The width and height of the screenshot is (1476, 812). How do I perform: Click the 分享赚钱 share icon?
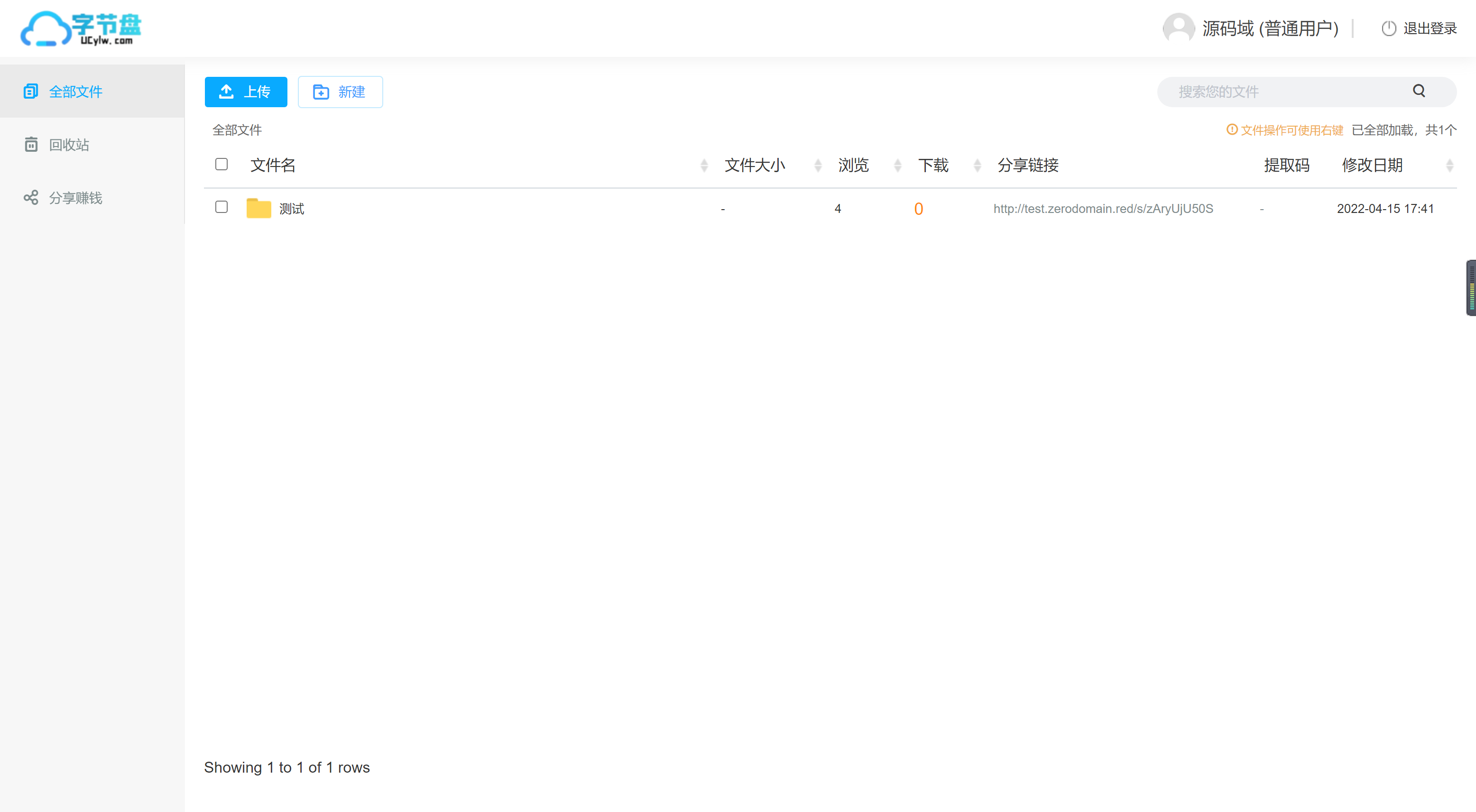point(30,198)
